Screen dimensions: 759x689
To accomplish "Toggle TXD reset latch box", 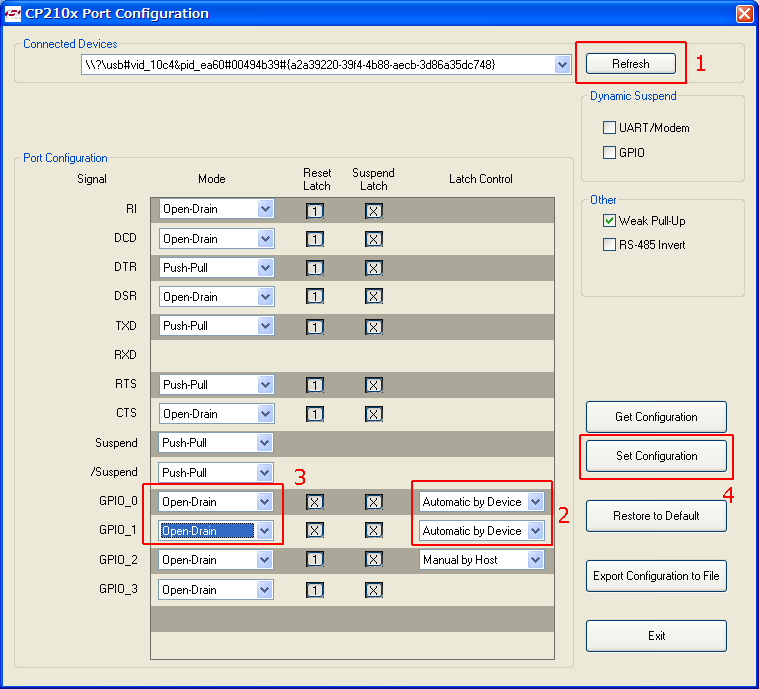I will [315, 327].
